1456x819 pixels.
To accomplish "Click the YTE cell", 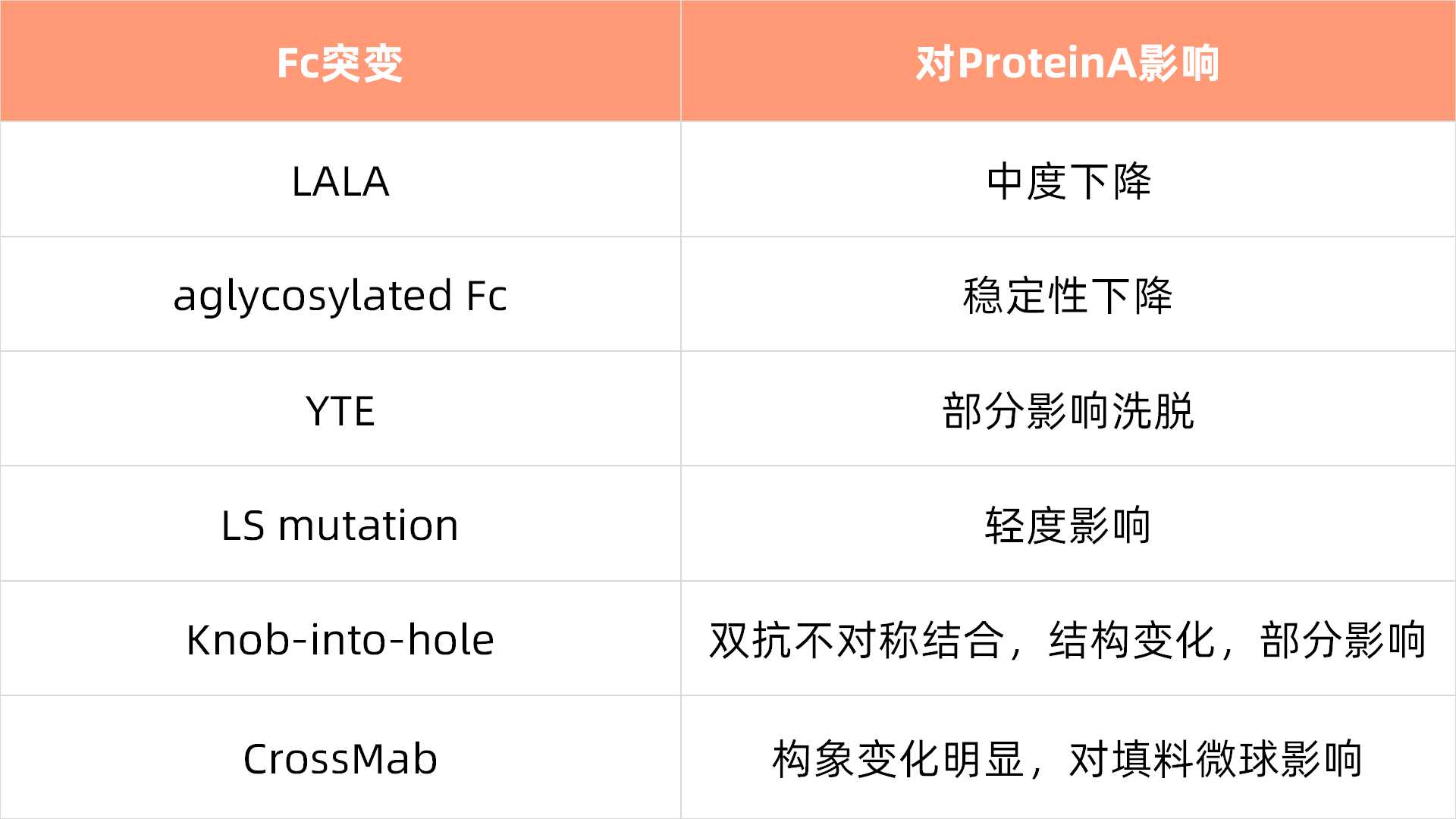I will 340,409.
